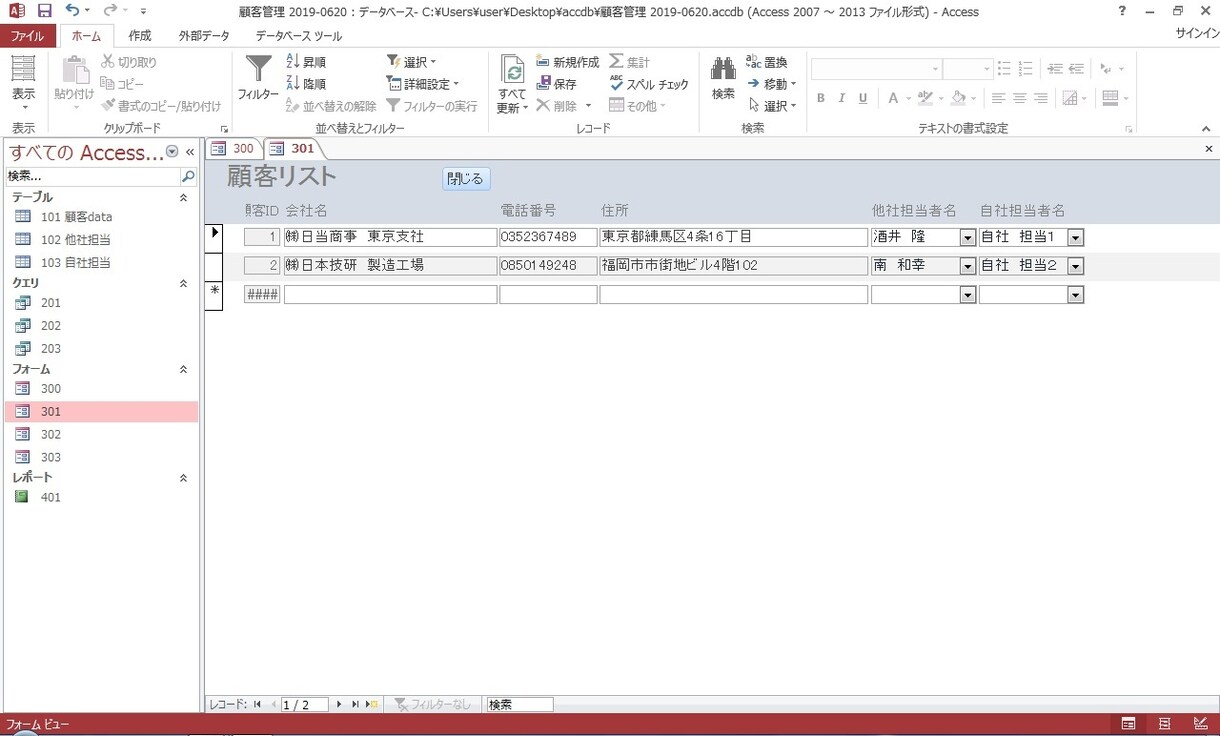Click the フィルター funnel icon
The width and height of the screenshot is (1220, 736).
[258, 77]
